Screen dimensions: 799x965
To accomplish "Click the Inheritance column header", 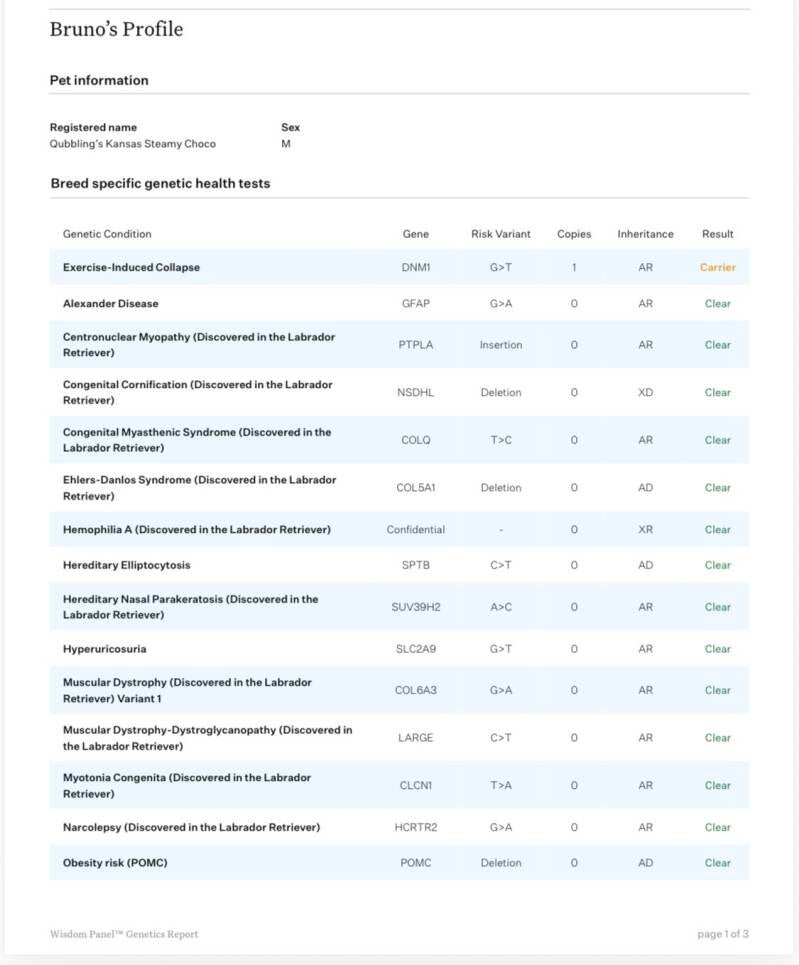I will point(645,234).
